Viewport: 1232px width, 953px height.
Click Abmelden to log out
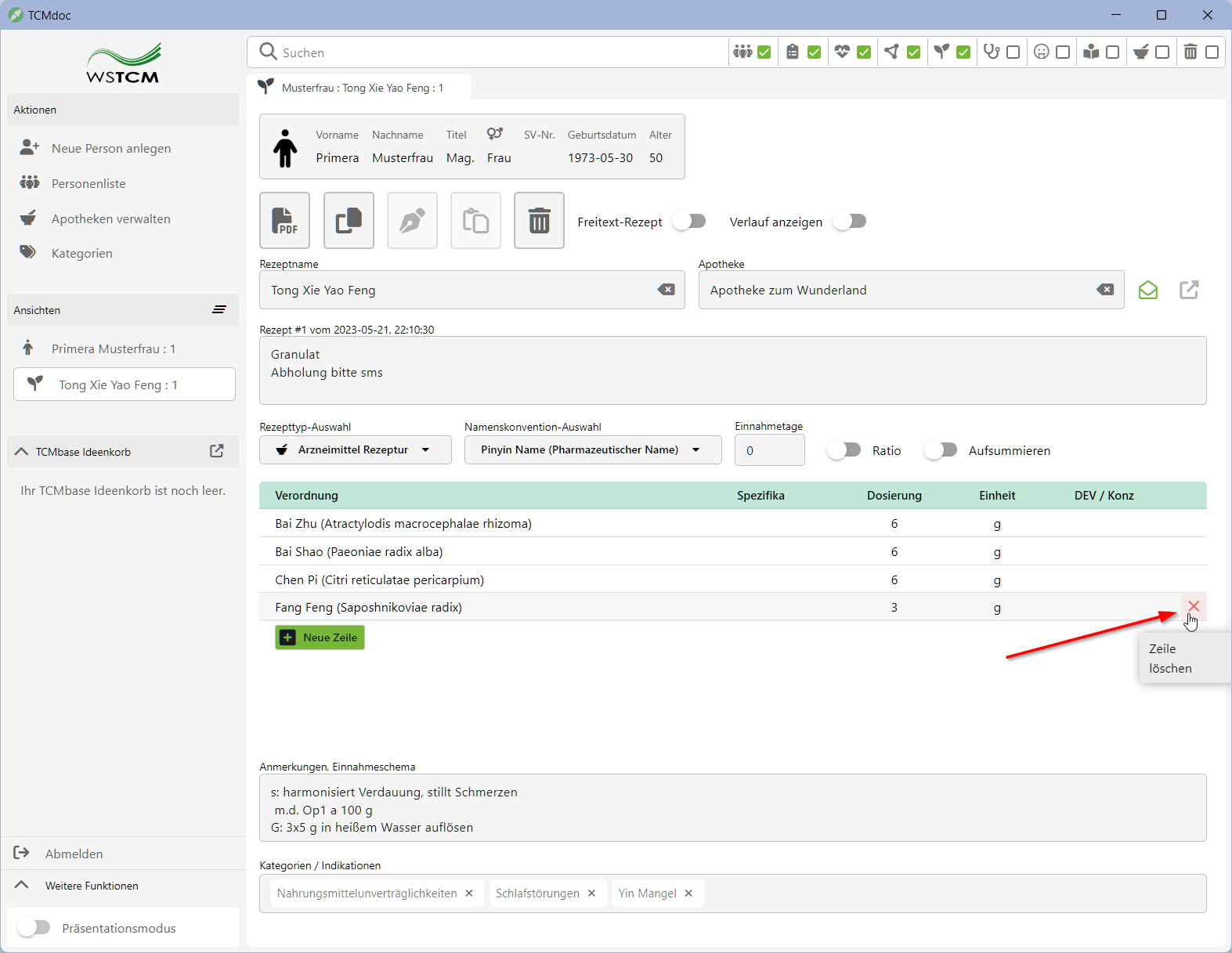pos(74,854)
